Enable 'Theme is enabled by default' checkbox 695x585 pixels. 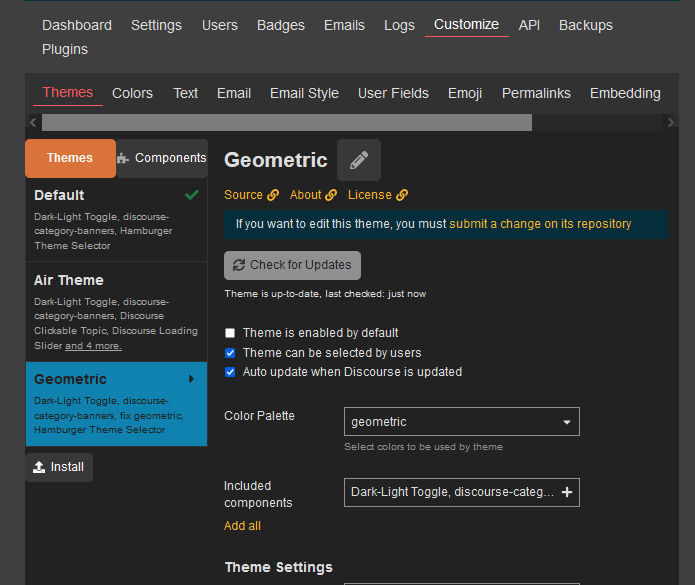coord(230,333)
